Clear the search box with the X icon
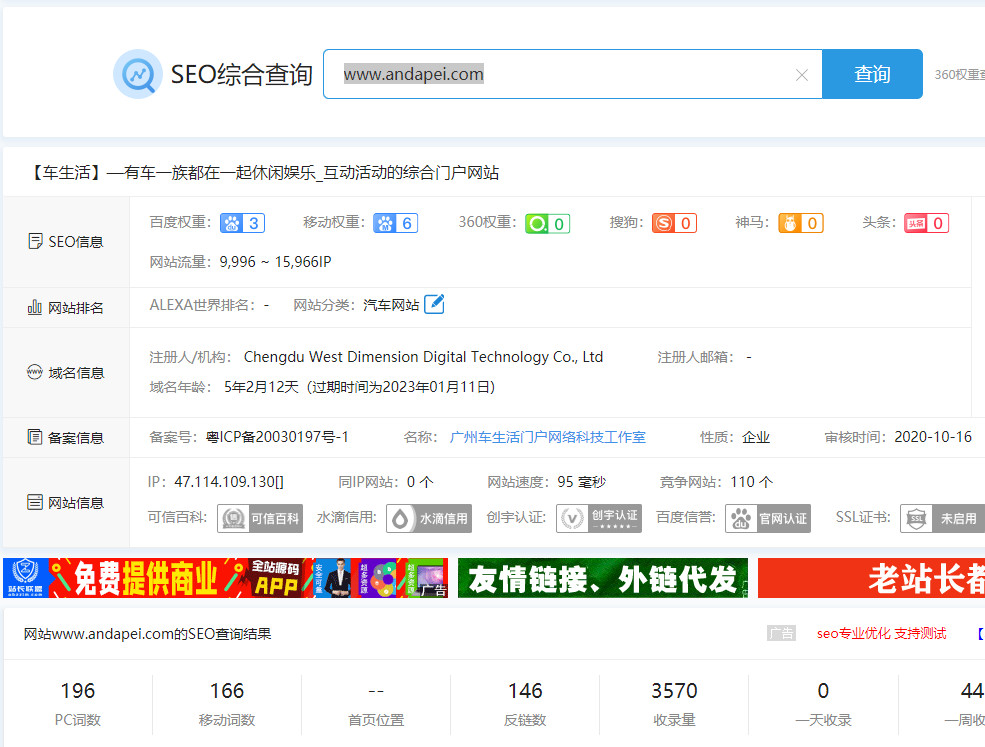The image size is (985, 747). pos(801,74)
